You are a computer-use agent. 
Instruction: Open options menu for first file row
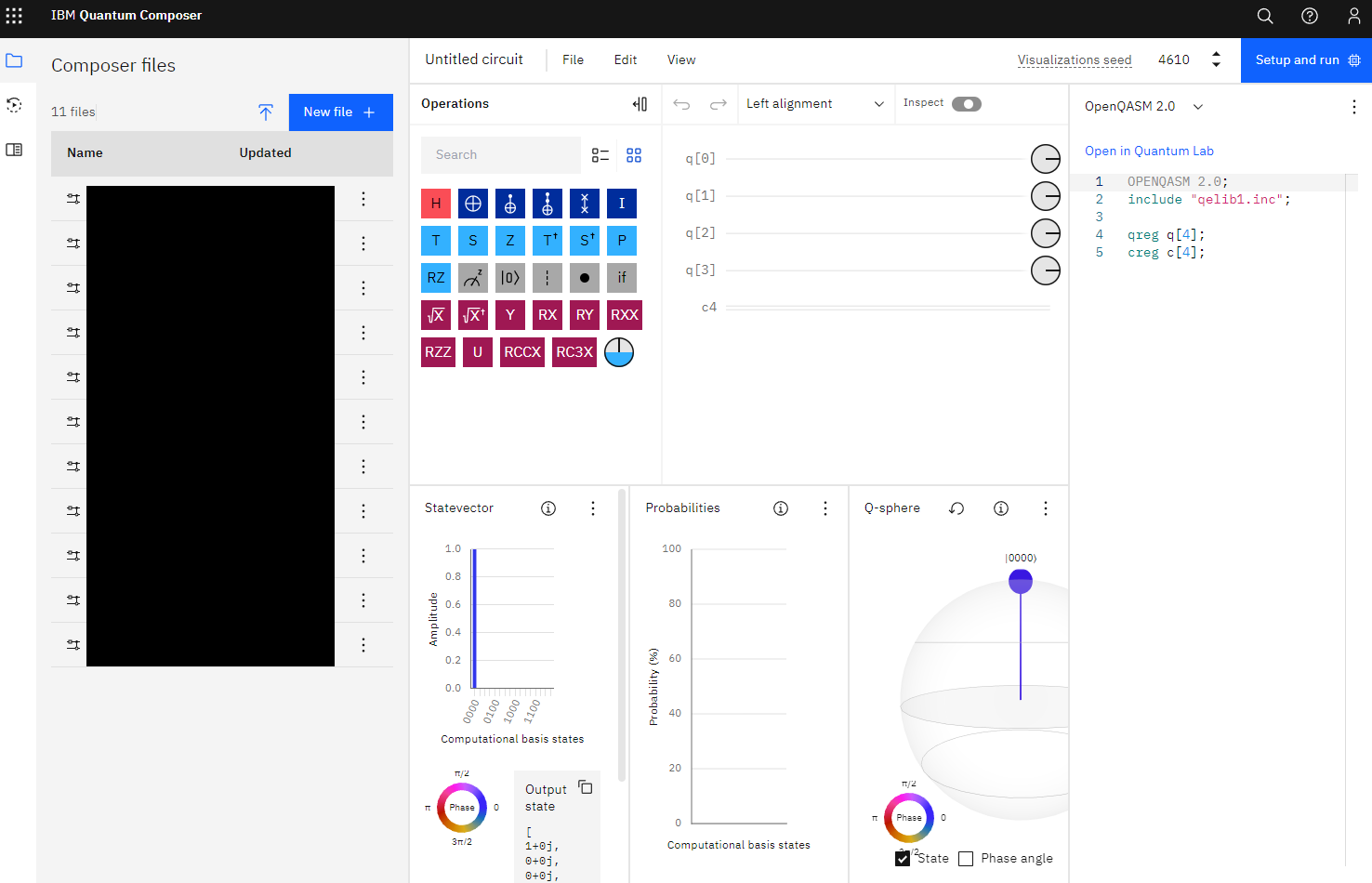363,199
